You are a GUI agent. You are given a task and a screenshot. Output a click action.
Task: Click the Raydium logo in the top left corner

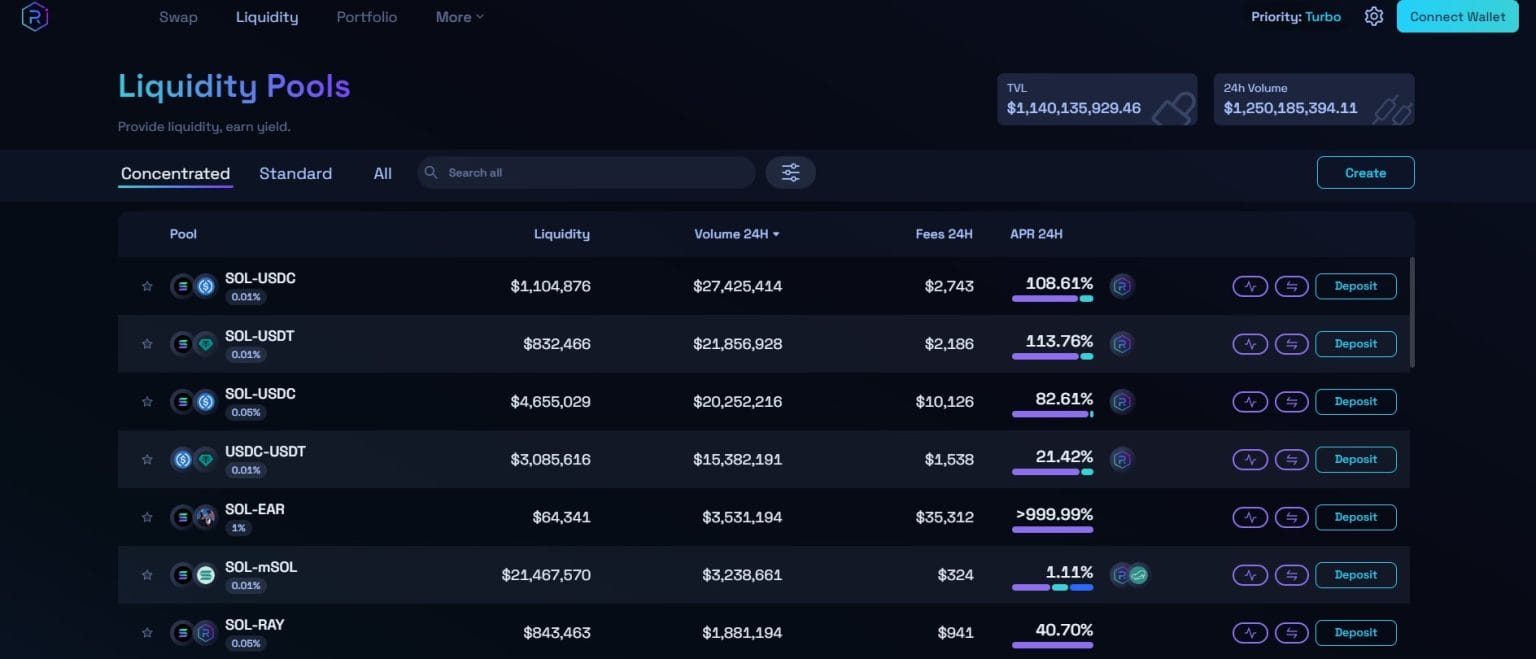click(x=34, y=17)
